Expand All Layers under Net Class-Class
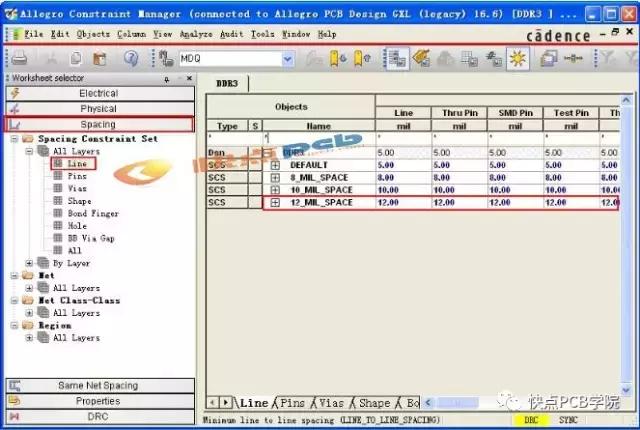Viewport: 640px width, 430px height. coord(29,313)
